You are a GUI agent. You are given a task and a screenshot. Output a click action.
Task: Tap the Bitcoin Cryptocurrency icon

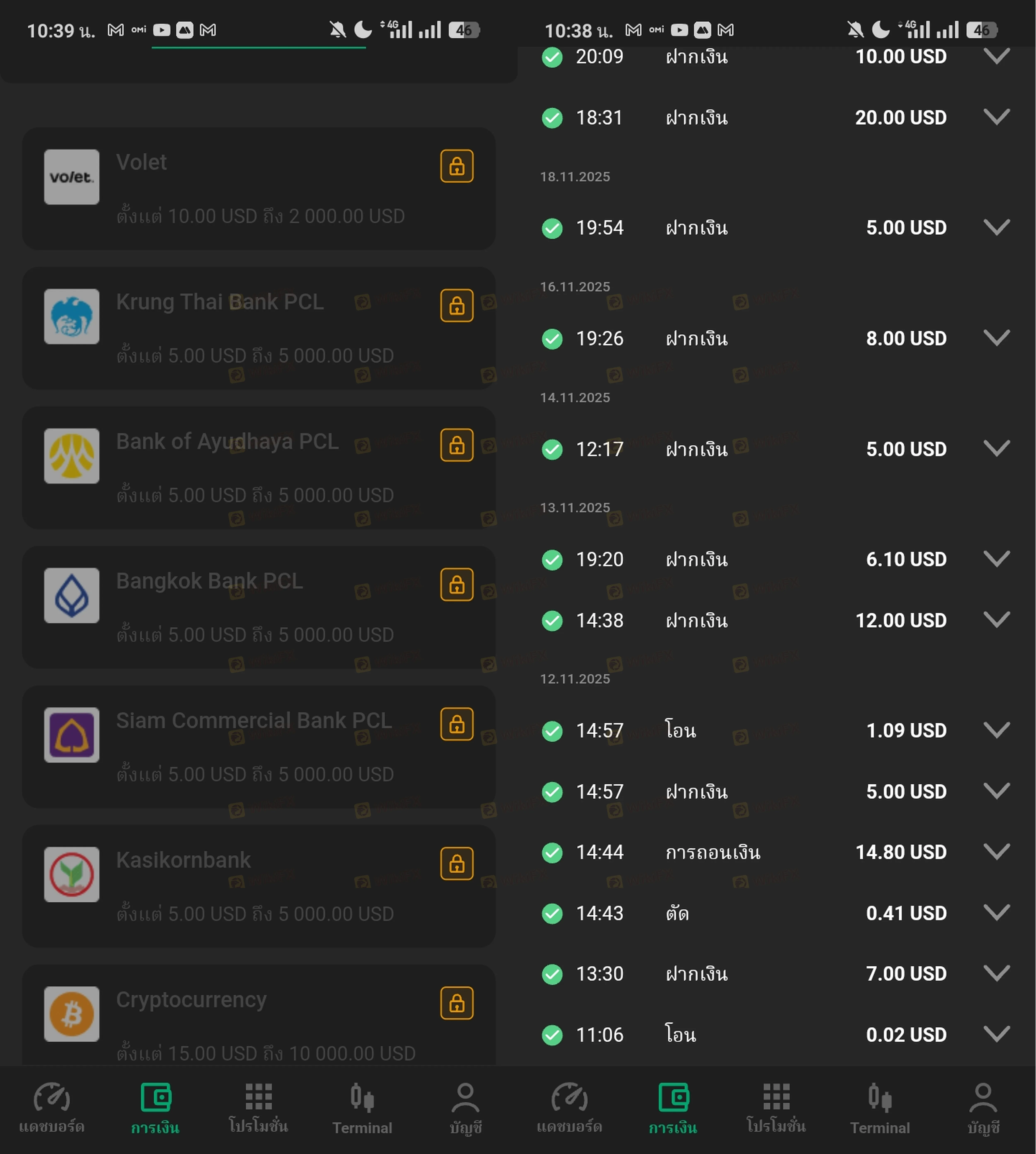click(x=72, y=1014)
